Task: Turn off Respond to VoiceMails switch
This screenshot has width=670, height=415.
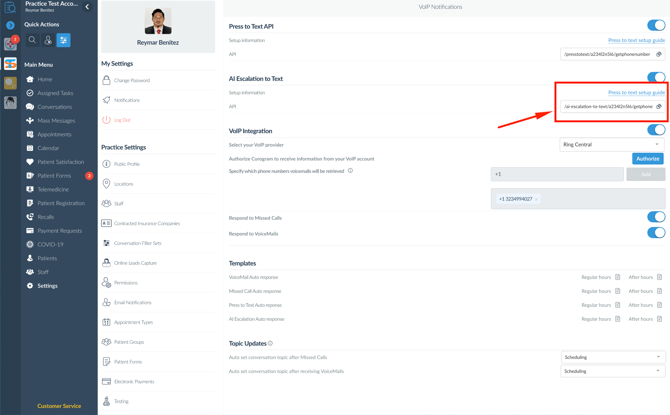Action: tap(656, 233)
